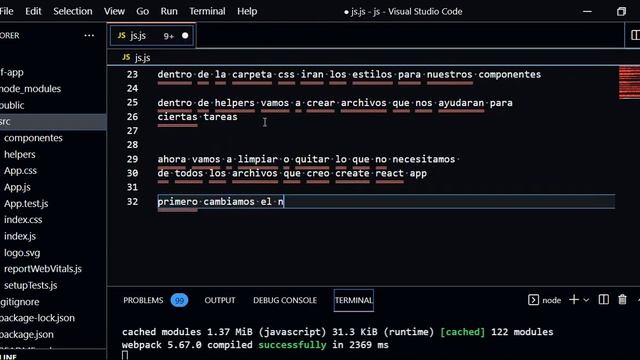Click line number 29 in gutter
The height and width of the screenshot is (360, 640).
(132, 159)
